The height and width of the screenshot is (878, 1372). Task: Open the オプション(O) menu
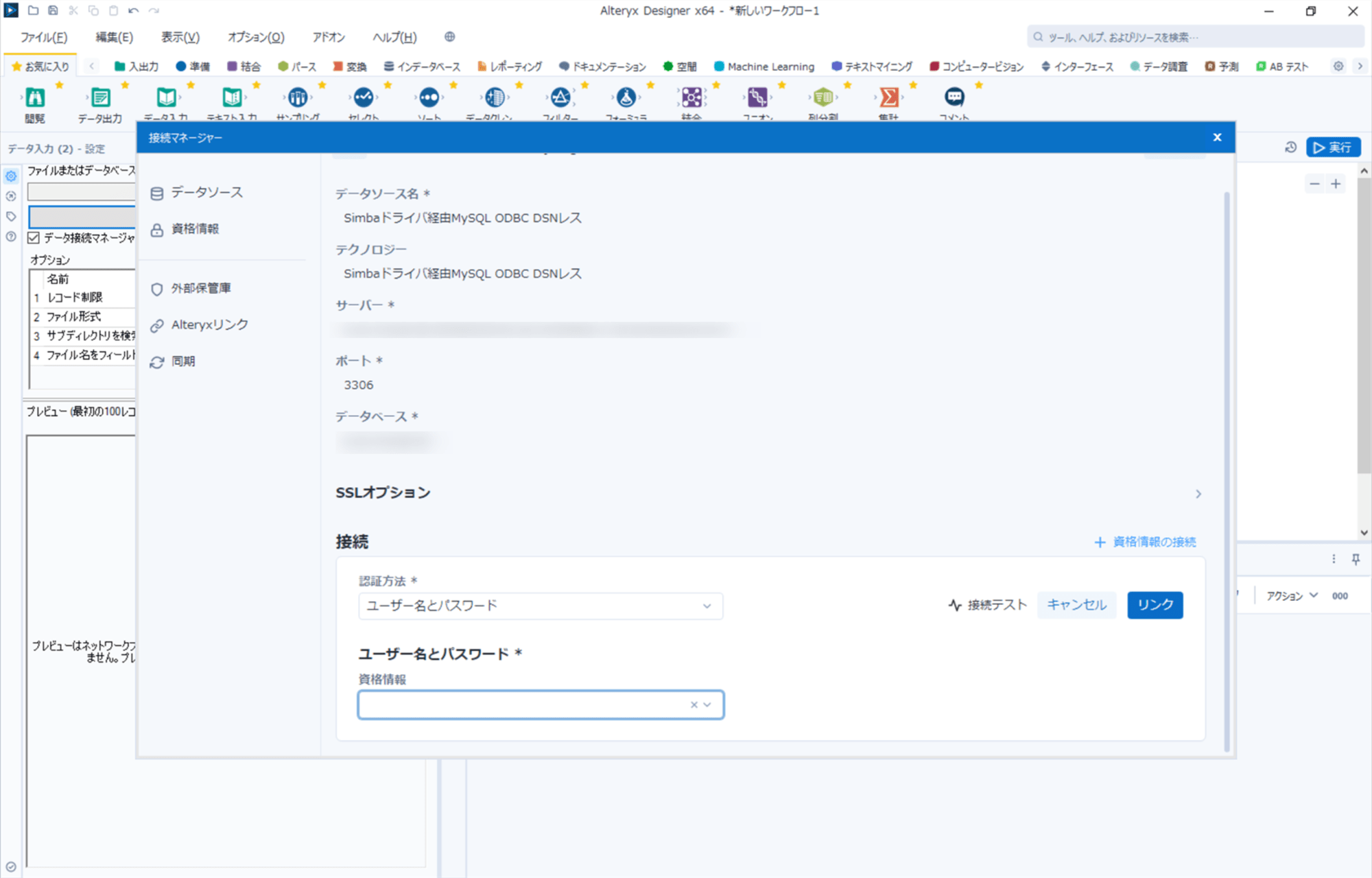[256, 37]
